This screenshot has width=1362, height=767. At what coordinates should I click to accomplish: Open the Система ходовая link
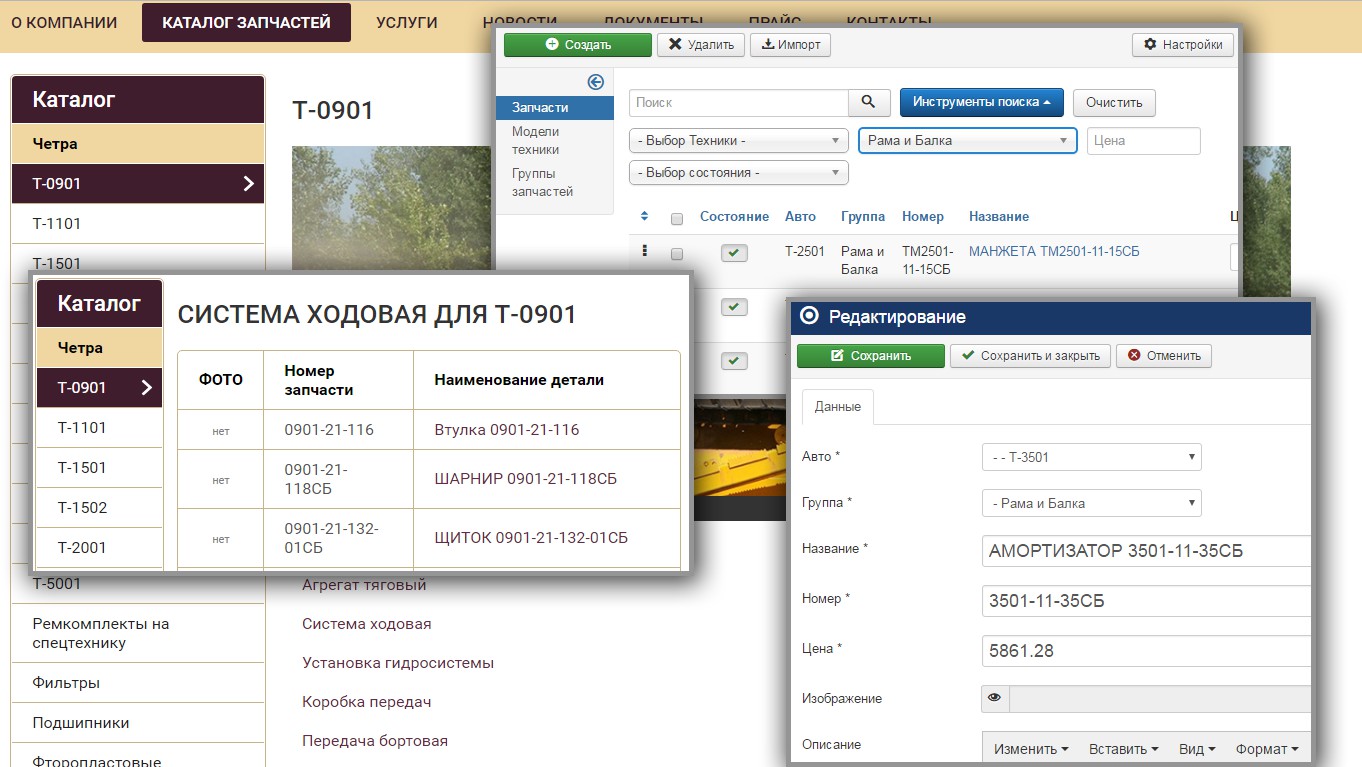367,623
